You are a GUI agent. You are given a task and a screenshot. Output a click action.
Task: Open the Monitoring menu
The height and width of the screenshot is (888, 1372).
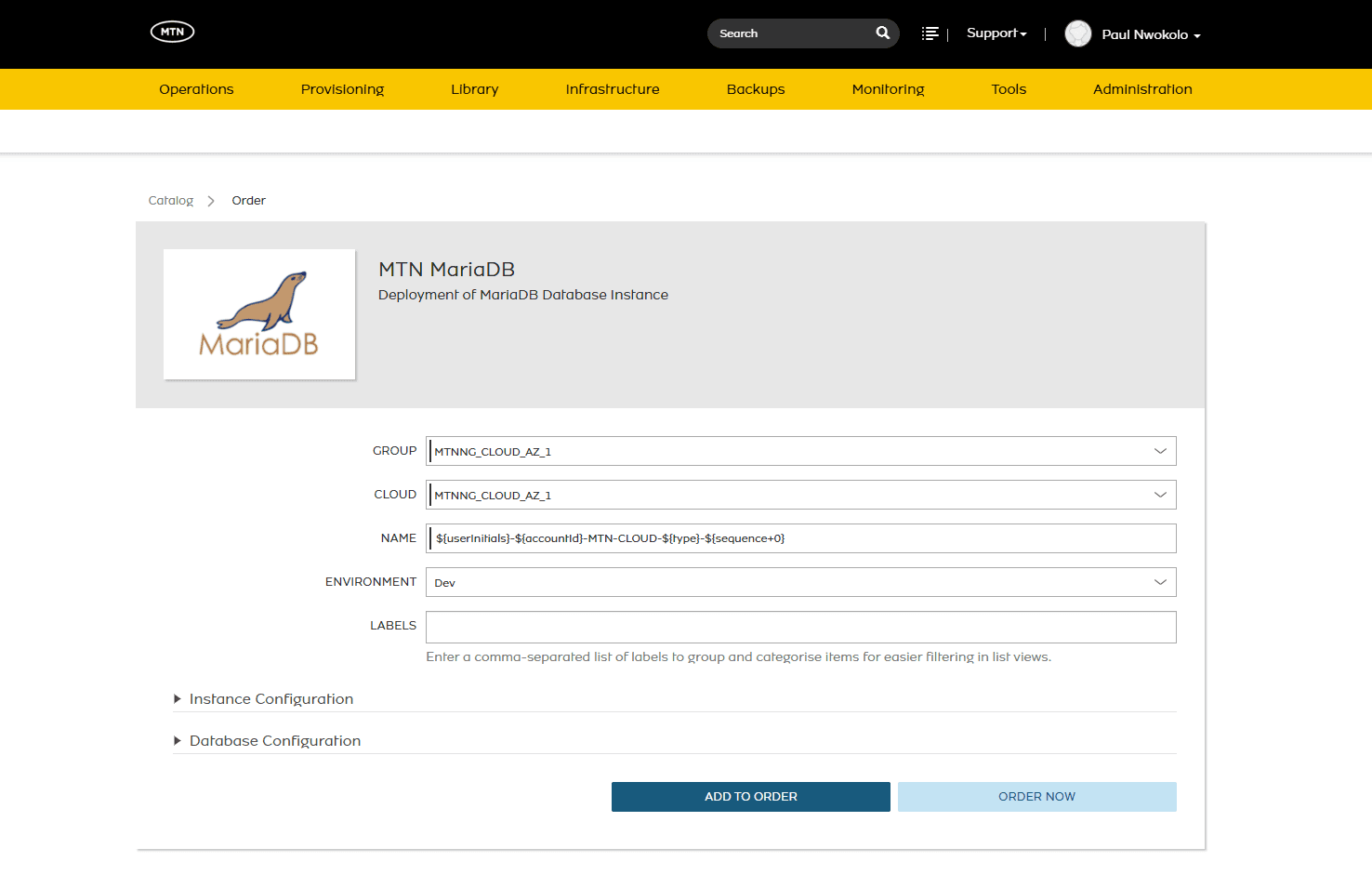click(888, 89)
